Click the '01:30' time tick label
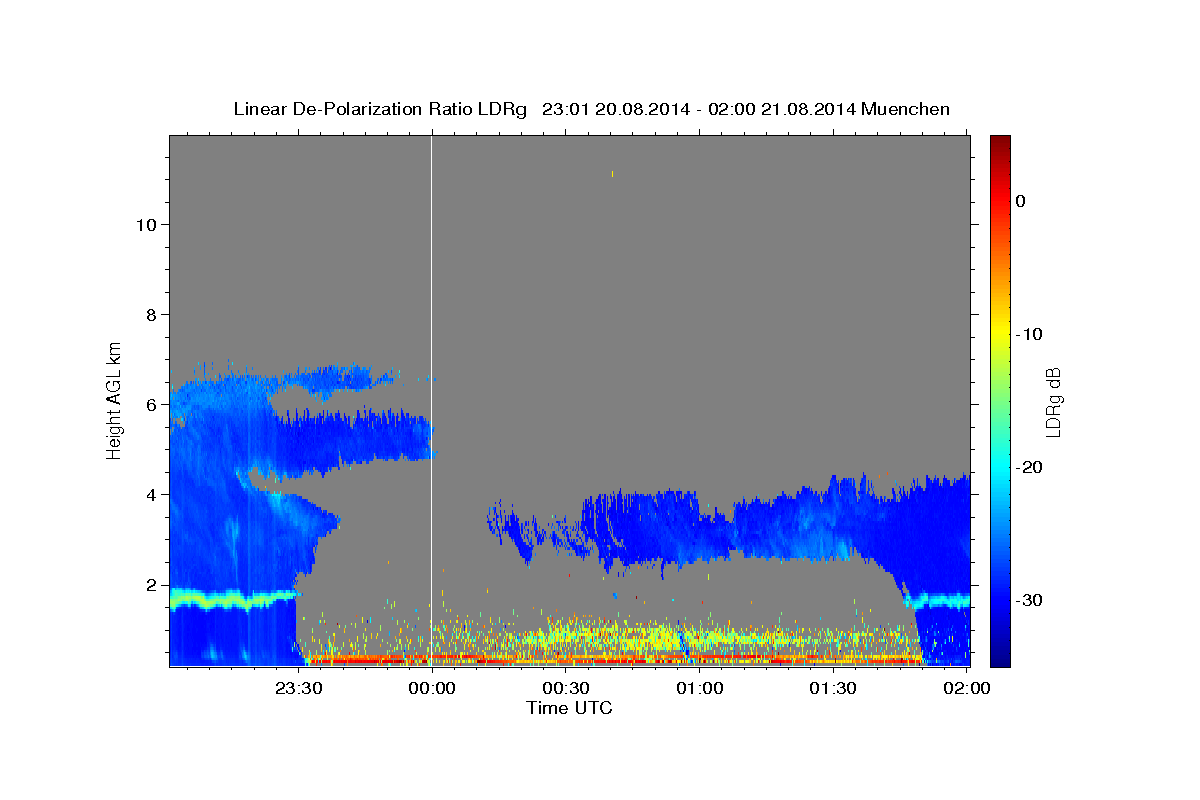Viewport: 1200px width, 800px height. click(834, 689)
